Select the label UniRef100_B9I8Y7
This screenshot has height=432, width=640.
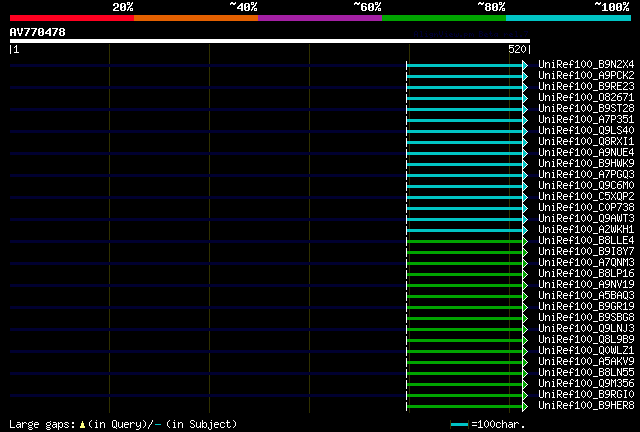coord(586,252)
